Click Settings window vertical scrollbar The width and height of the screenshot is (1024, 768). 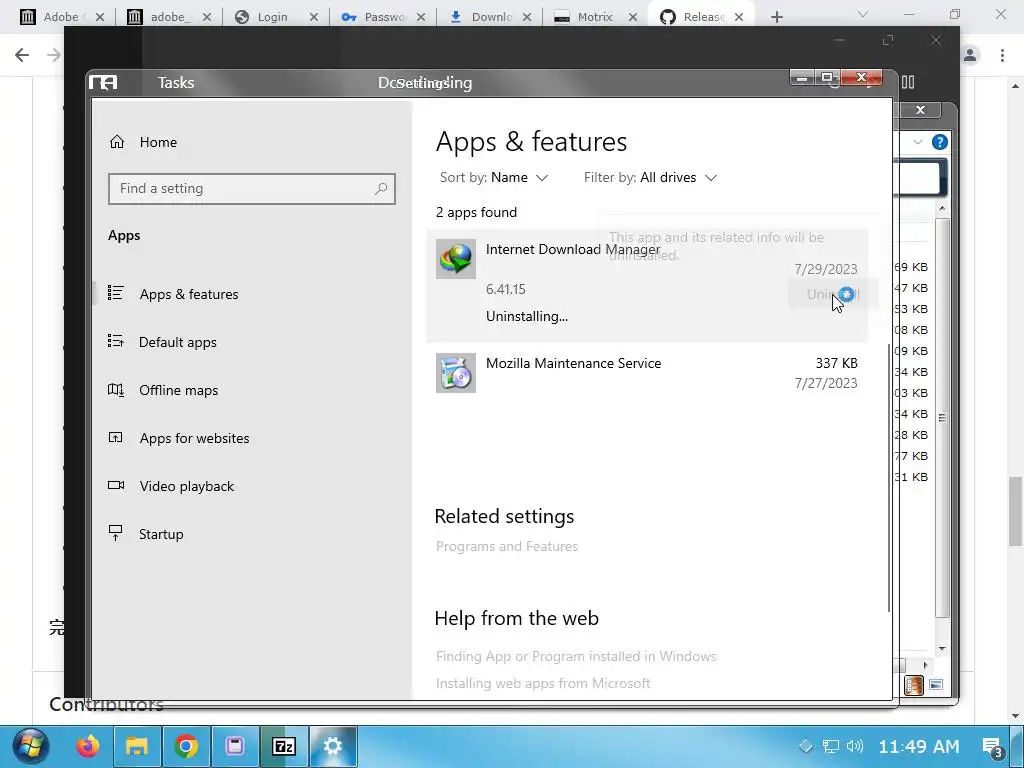pyautogui.click(x=888, y=479)
